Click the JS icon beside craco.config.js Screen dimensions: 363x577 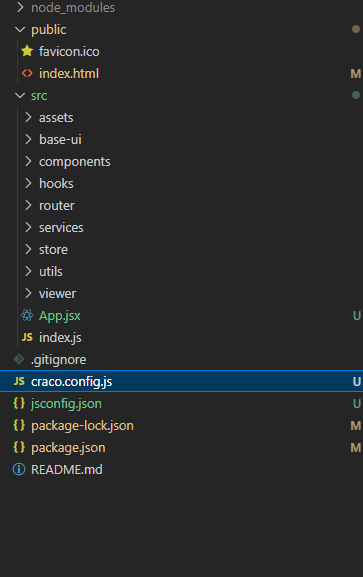(19, 381)
